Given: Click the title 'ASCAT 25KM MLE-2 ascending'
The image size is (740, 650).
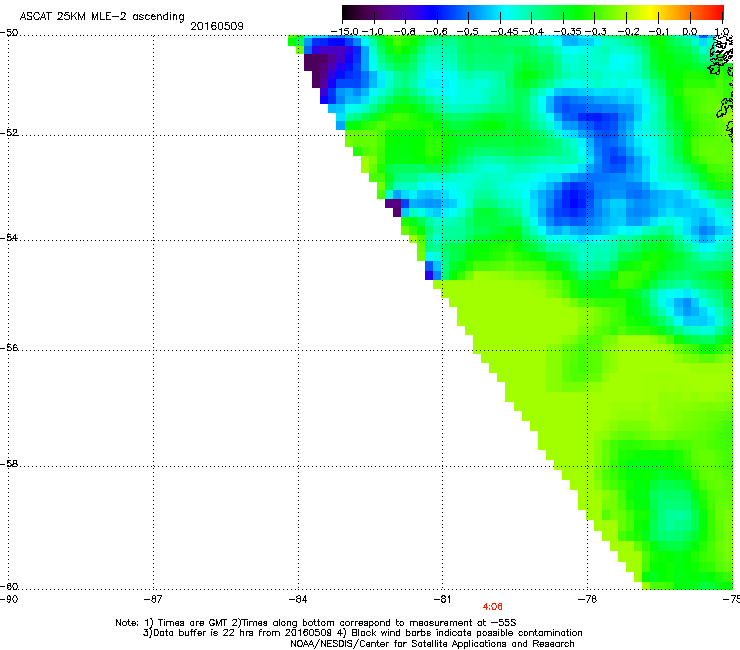Looking at the screenshot, I should pyautogui.click(x=102, y=17).
